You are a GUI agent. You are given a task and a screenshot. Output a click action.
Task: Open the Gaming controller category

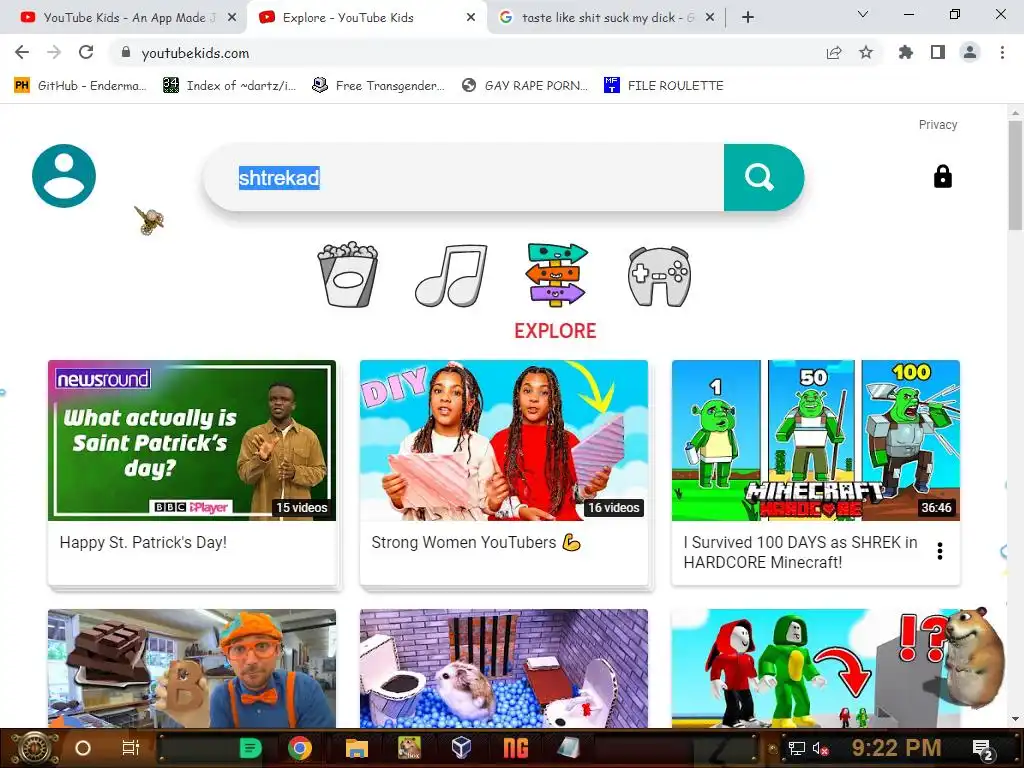coord(659,276)
